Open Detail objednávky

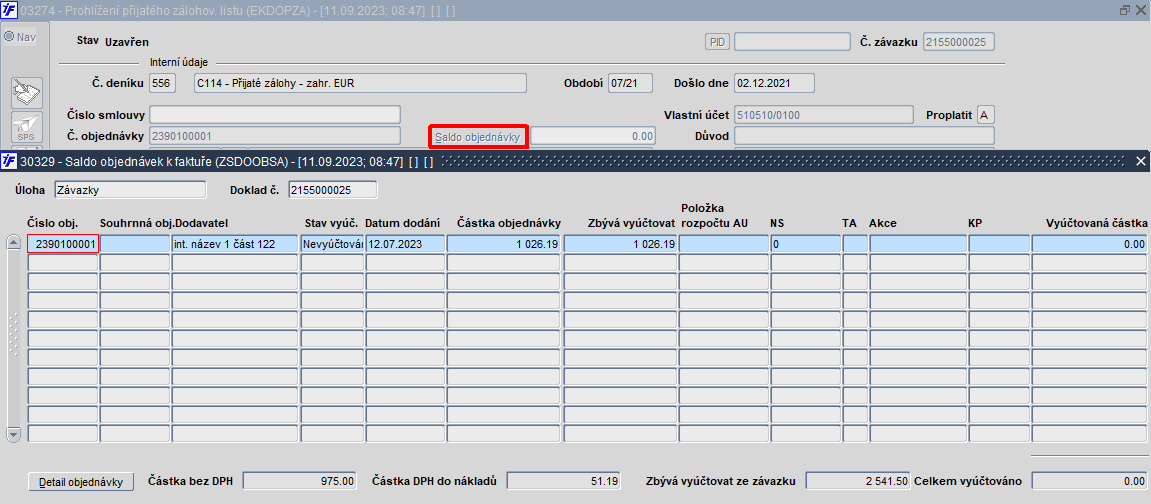pos(81,482)
